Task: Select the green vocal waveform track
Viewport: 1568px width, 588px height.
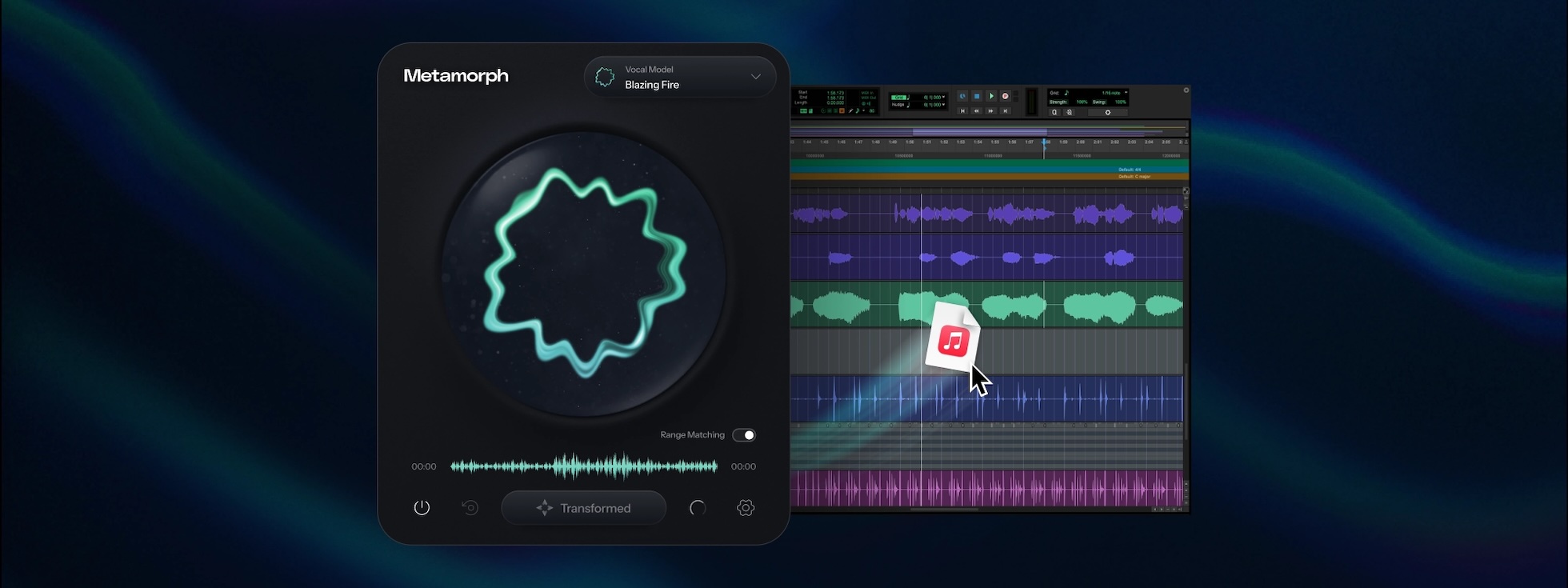Action: pyautogui.click(x=986, y=305)
